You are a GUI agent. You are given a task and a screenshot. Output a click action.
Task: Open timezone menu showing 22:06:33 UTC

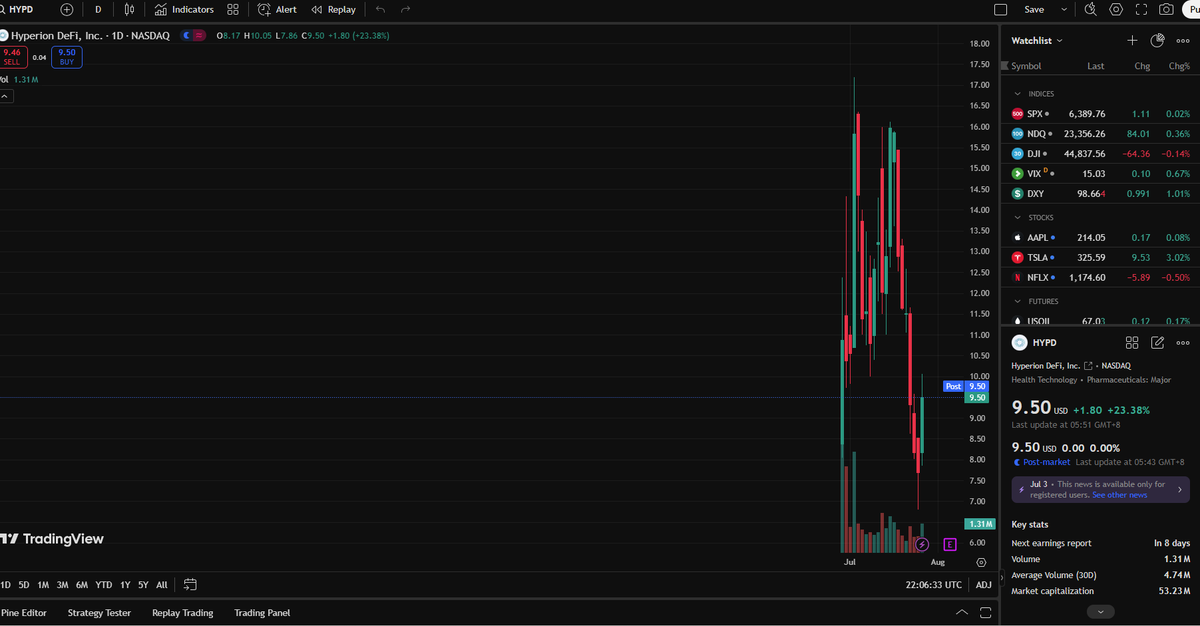click(933, 585)
